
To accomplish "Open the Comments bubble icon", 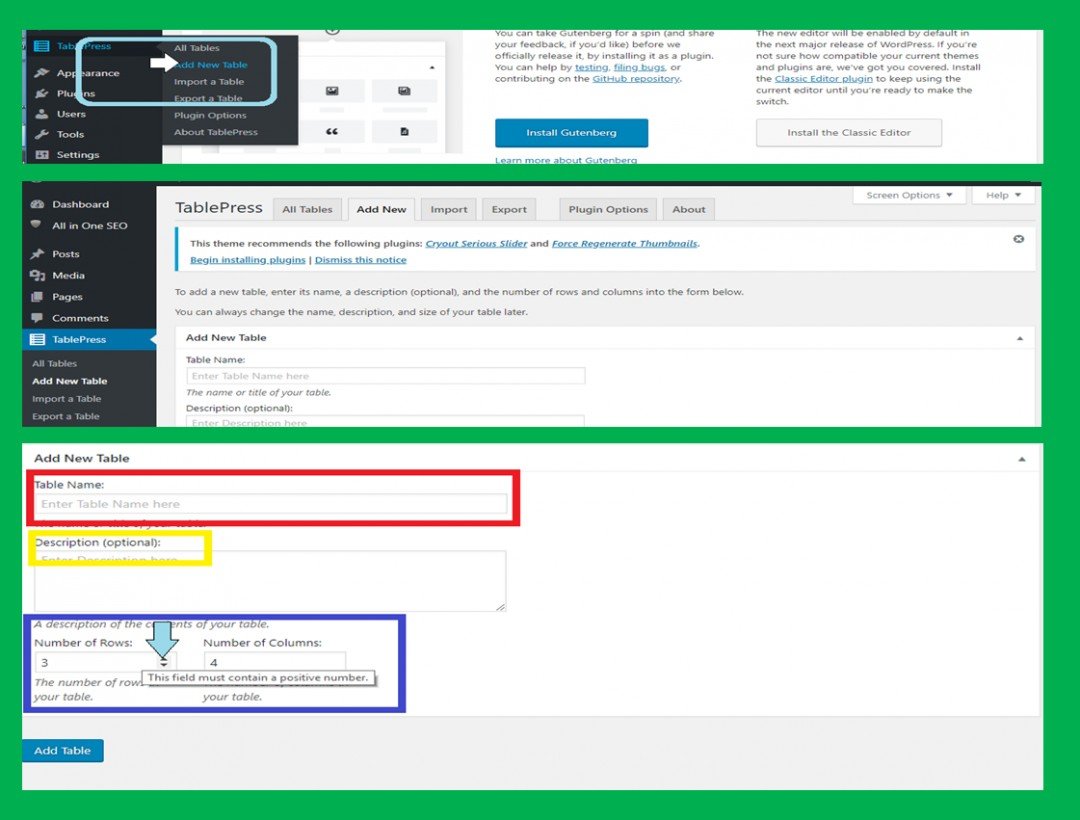I will point(37,317).
